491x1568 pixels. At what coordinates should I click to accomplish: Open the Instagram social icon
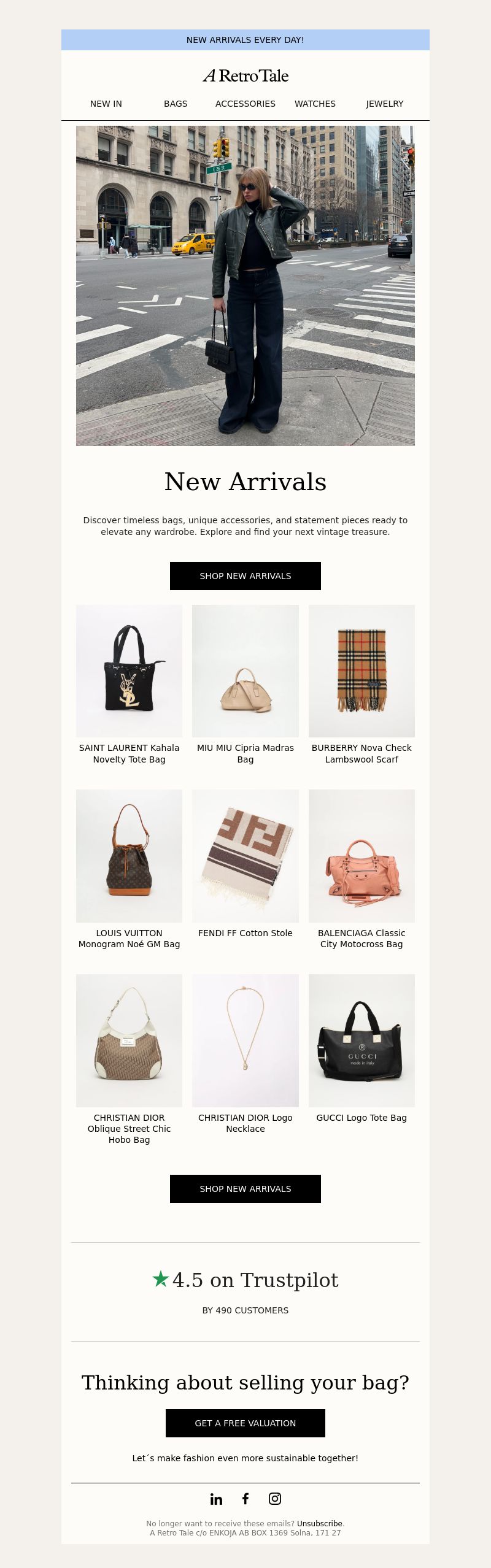275,1499
